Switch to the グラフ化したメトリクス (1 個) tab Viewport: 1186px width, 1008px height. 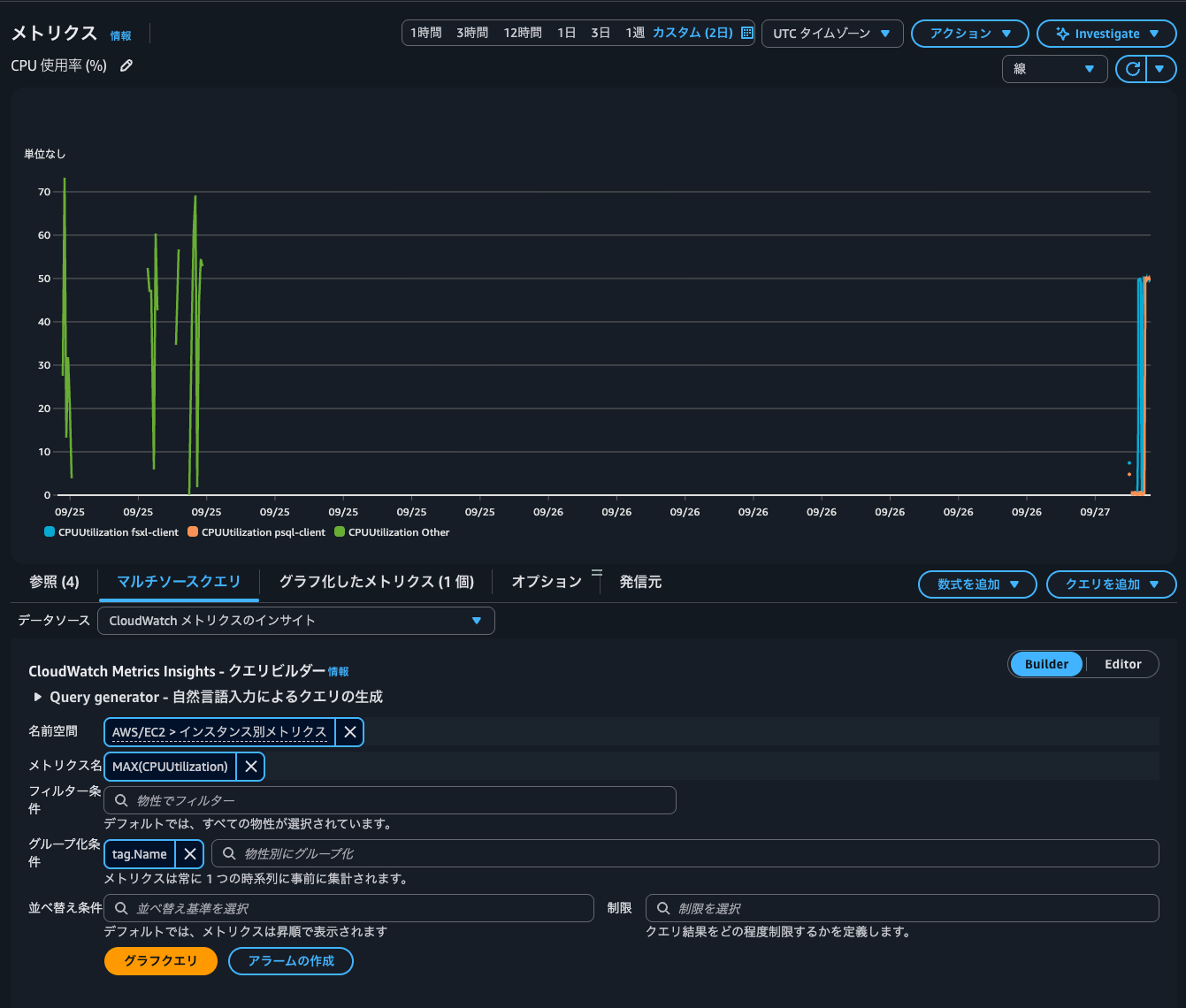pyautogui.click(x=377, y=582)
